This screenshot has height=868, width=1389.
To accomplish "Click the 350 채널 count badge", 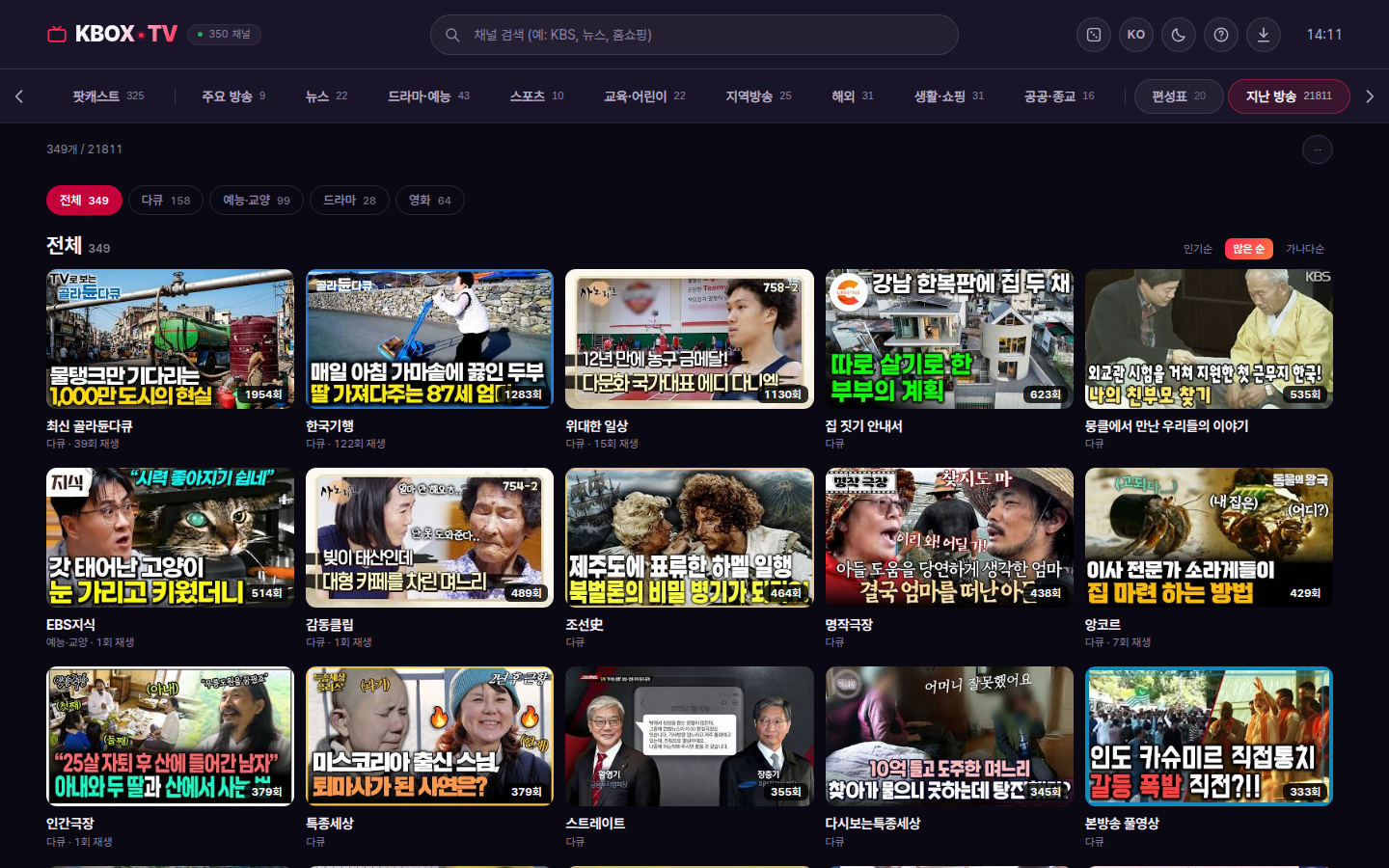I will 224,34.
